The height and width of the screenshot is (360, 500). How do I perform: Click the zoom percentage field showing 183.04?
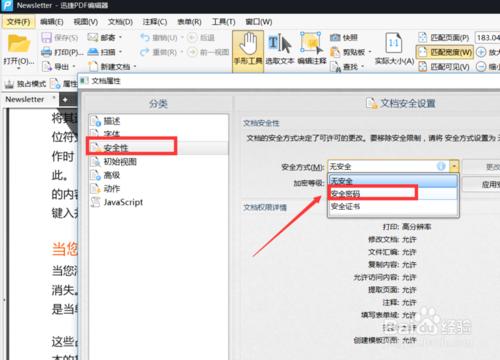tap(487, 37)
